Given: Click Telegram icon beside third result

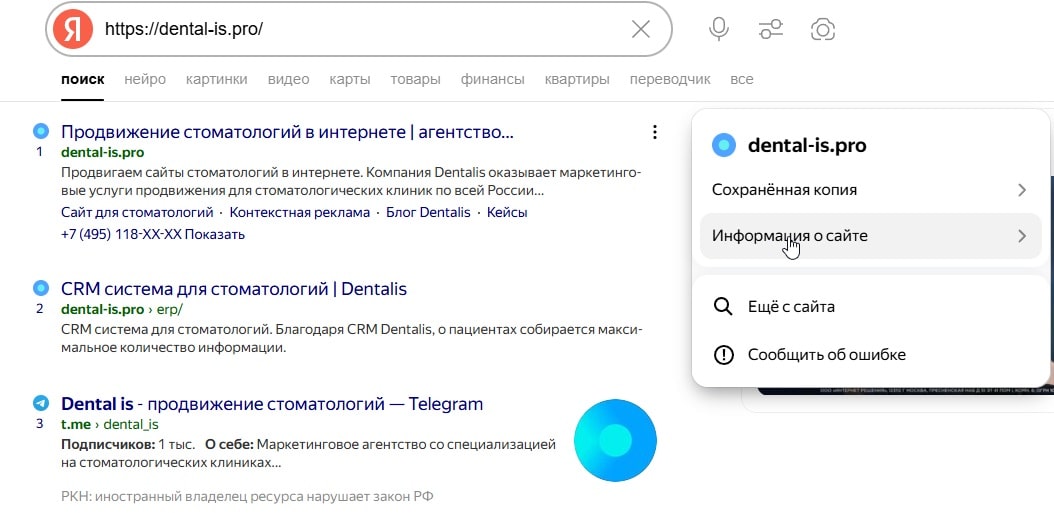Looking at the screenshot, I should point(41,403).
